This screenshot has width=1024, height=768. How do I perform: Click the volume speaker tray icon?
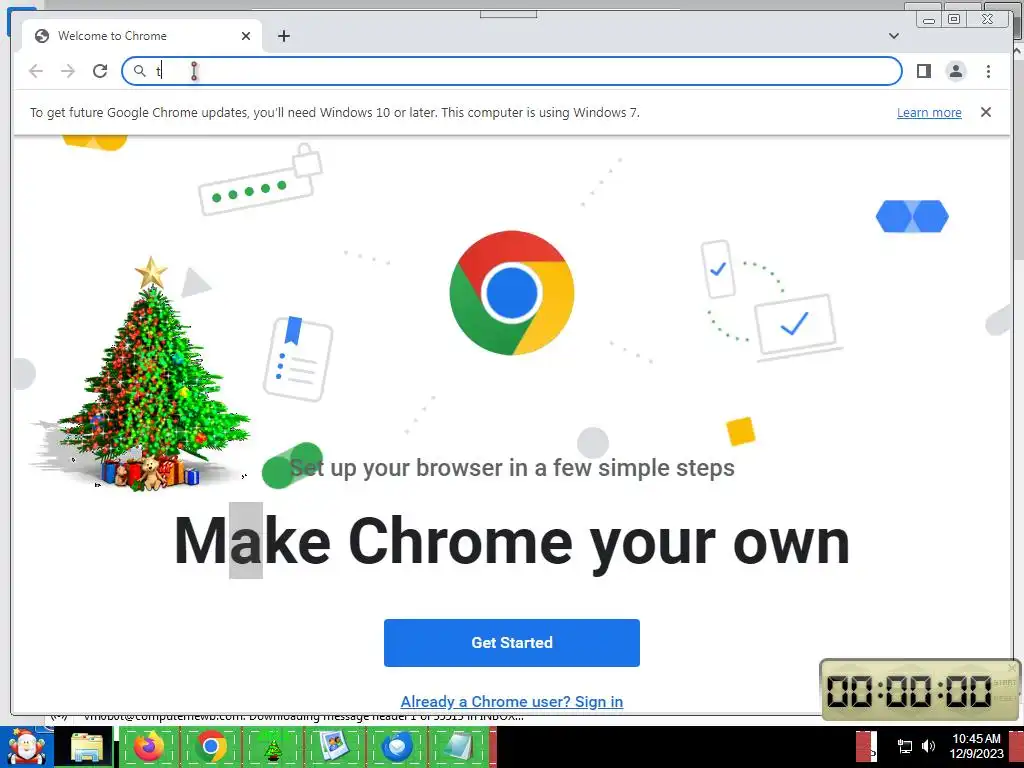[927, 746]
